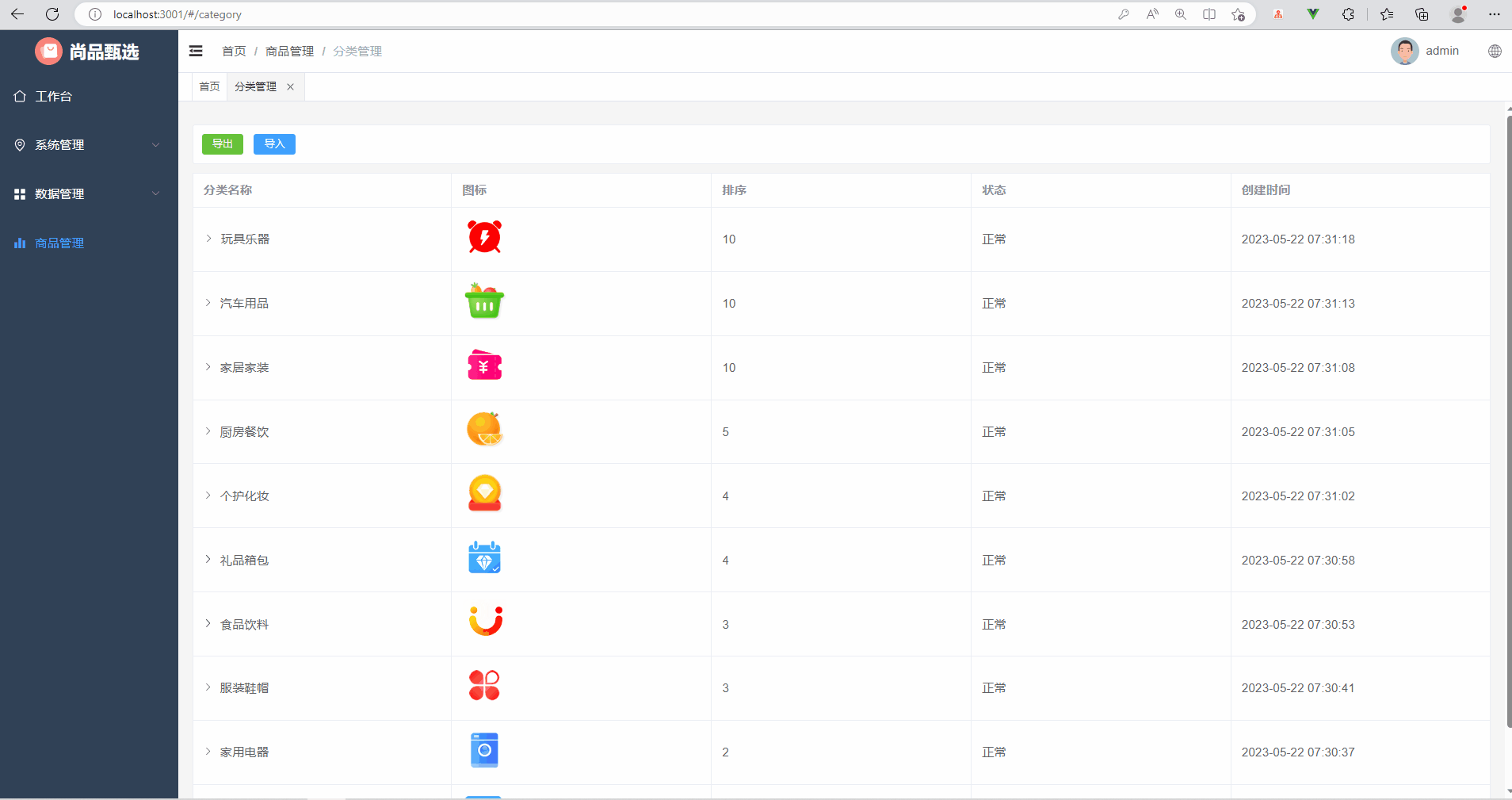Select 商品管理 in the sidebar
Image resolution: width=1512 pixels, height=800 pixels.
pyautogui.click(x=89, y=243)
